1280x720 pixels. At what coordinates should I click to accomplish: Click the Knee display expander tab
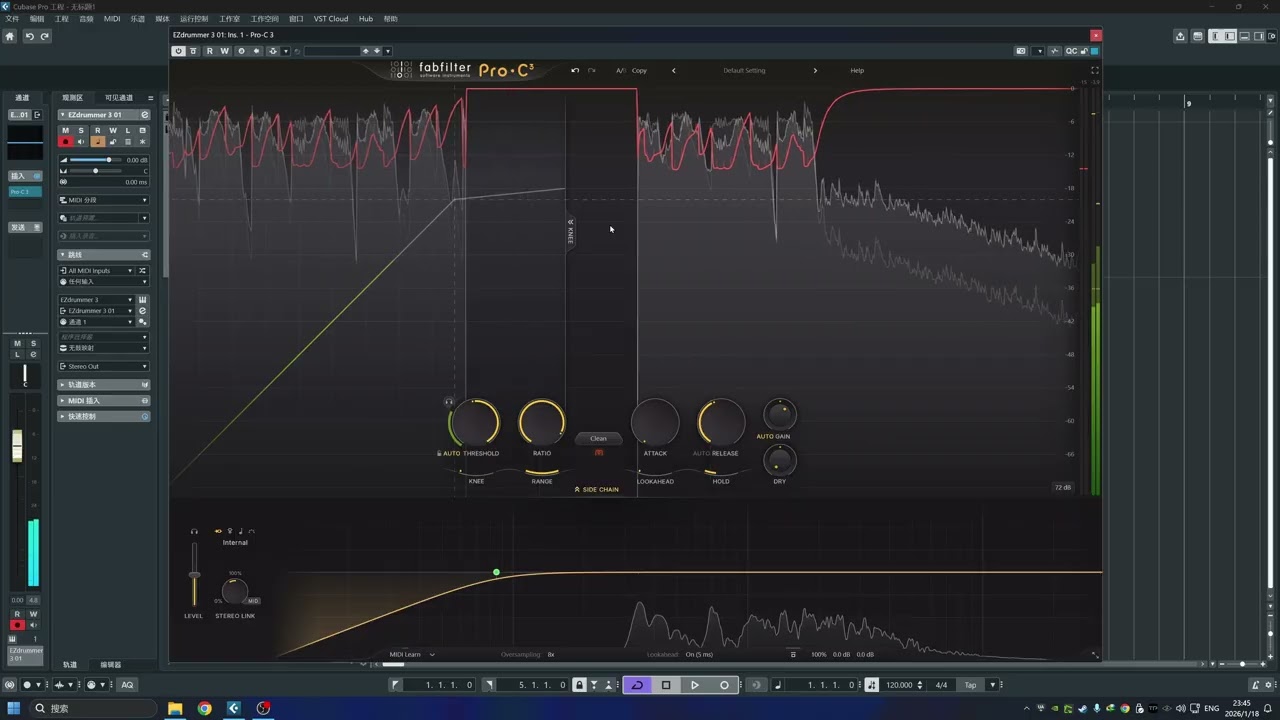tap(571, 232)
